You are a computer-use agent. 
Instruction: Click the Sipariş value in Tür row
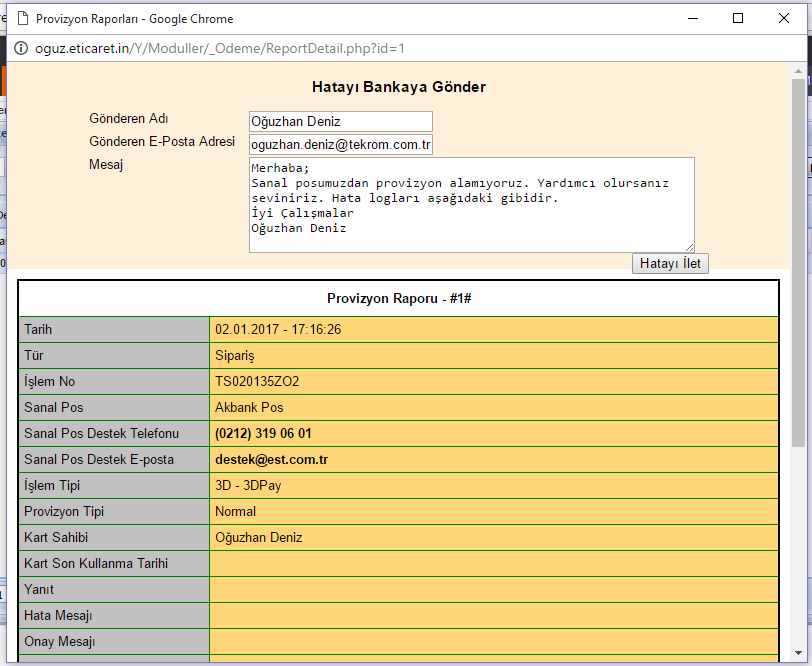235,356
